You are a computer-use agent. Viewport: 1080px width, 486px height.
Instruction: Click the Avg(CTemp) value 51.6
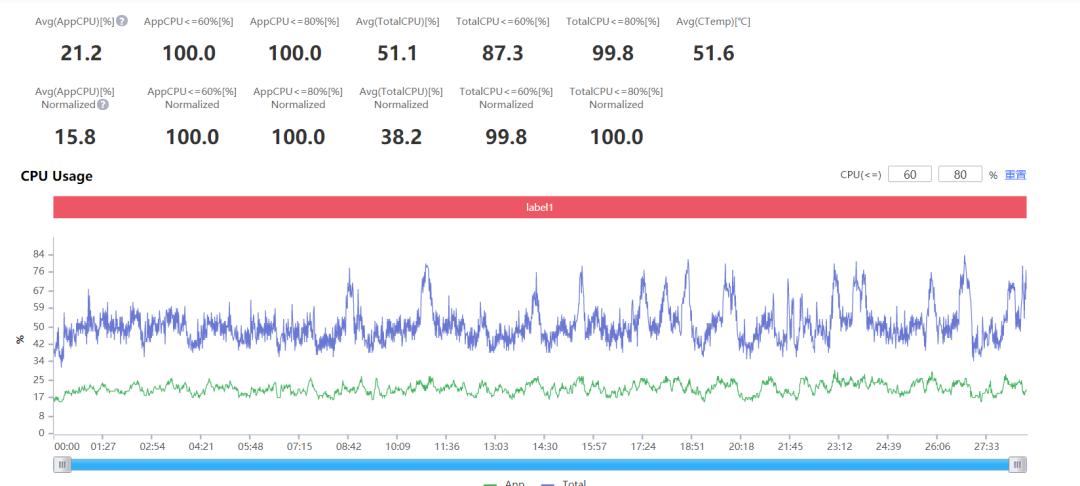713,53
